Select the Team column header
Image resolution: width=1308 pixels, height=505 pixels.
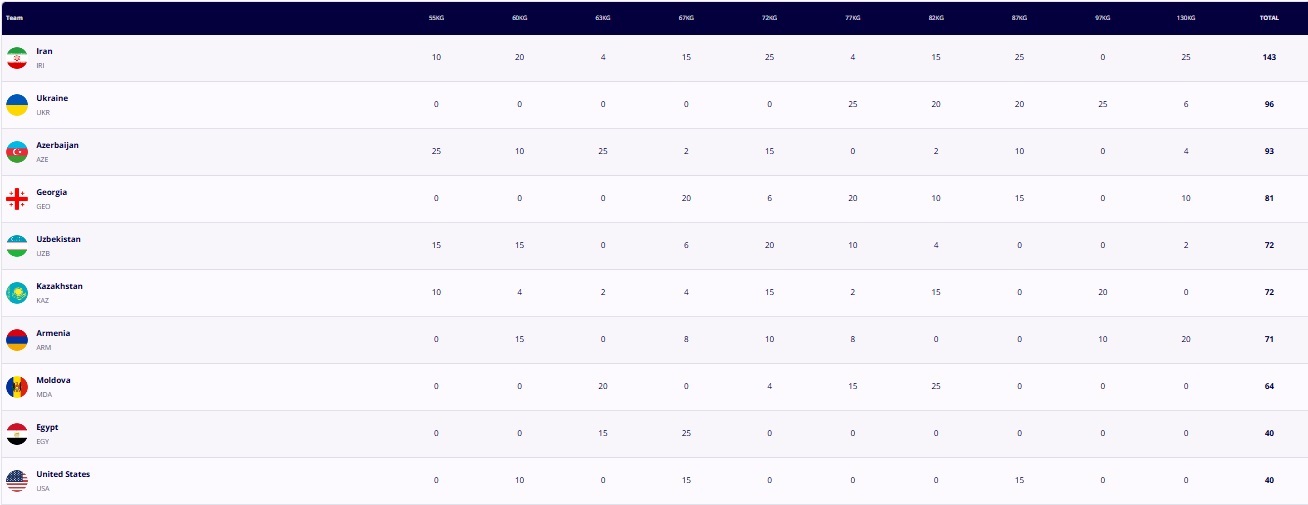(15, 18)
